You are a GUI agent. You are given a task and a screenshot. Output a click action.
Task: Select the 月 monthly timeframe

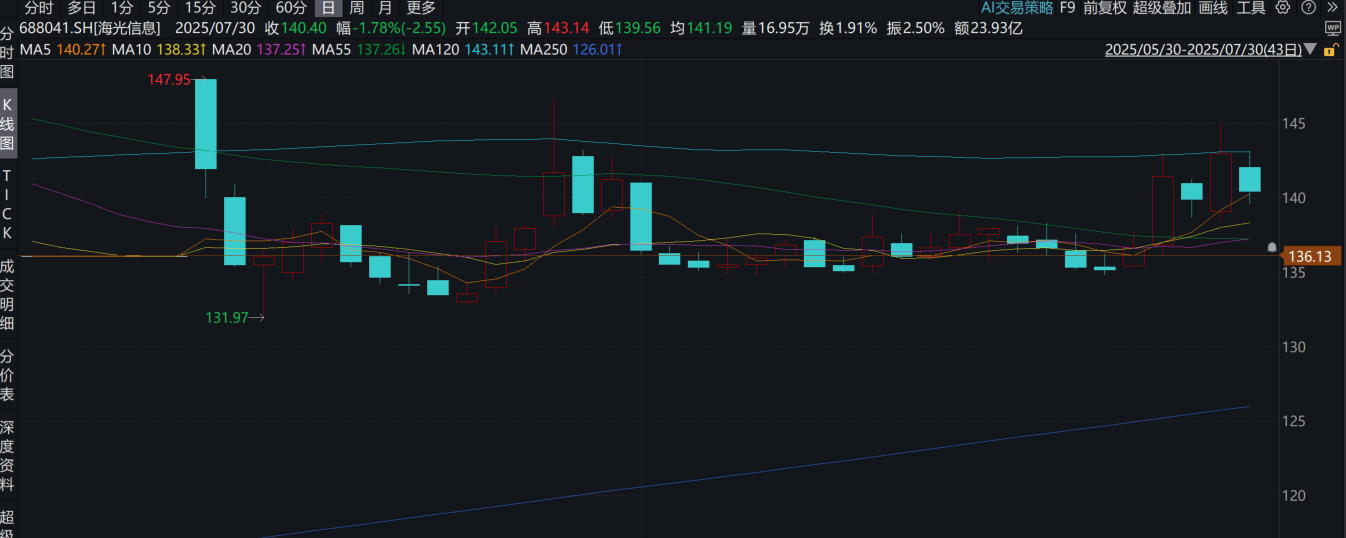click(x=385, y=8)
